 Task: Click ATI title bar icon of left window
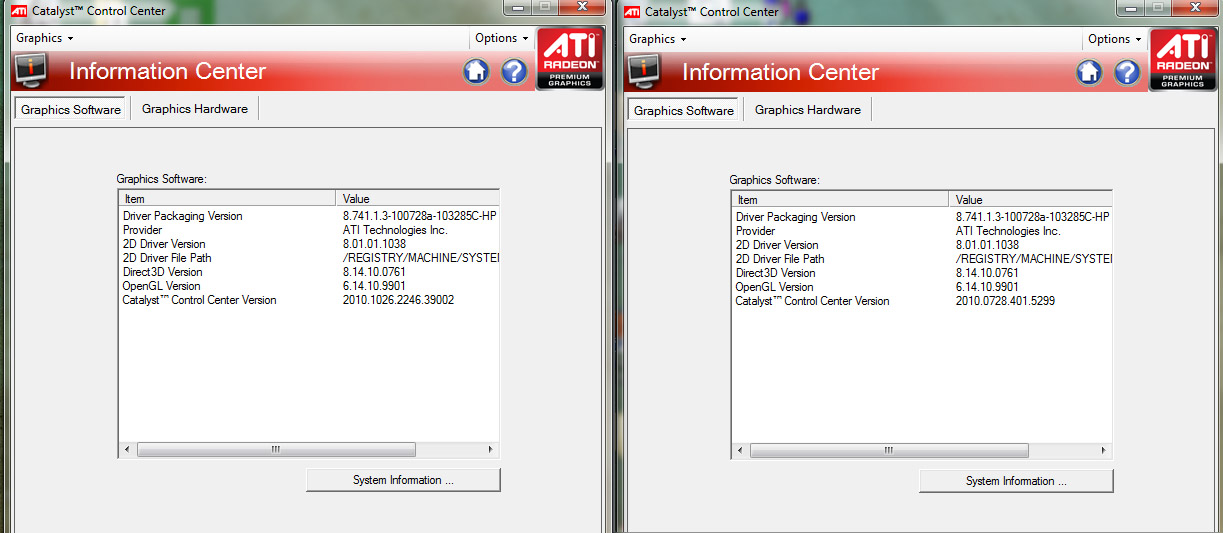tap(20, 11)
